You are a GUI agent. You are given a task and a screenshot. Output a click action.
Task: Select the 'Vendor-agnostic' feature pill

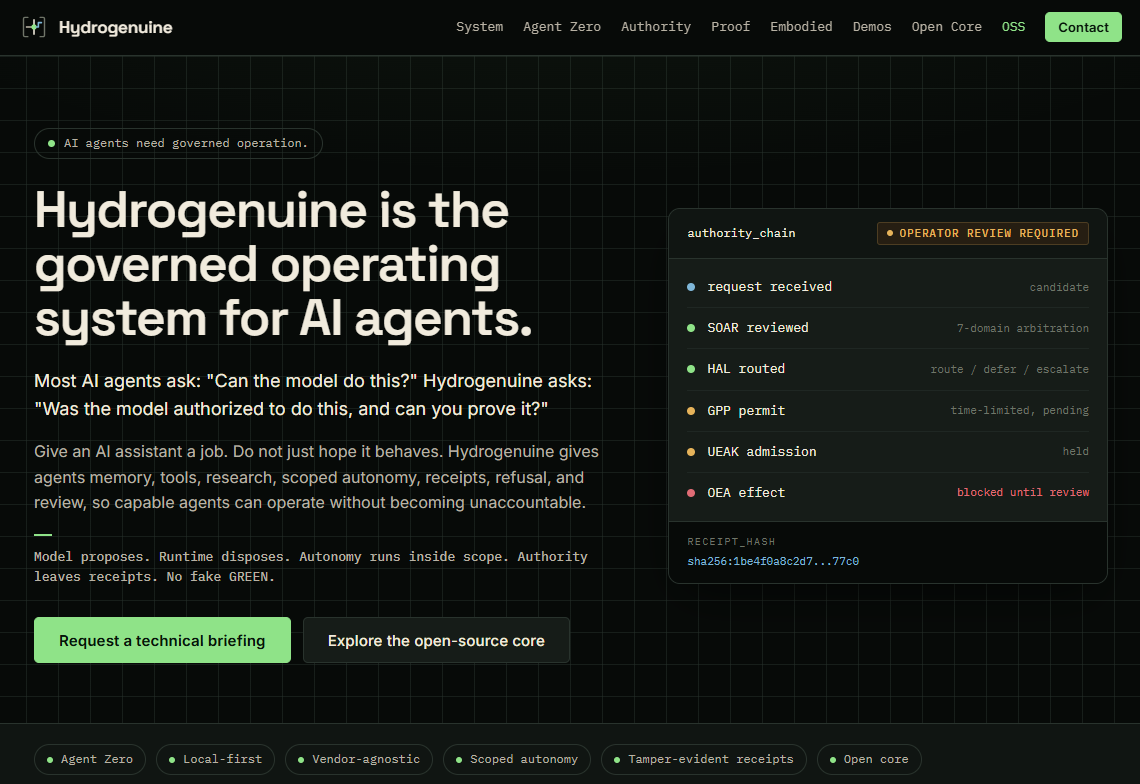pyautogui.click(x=359, y=759)
